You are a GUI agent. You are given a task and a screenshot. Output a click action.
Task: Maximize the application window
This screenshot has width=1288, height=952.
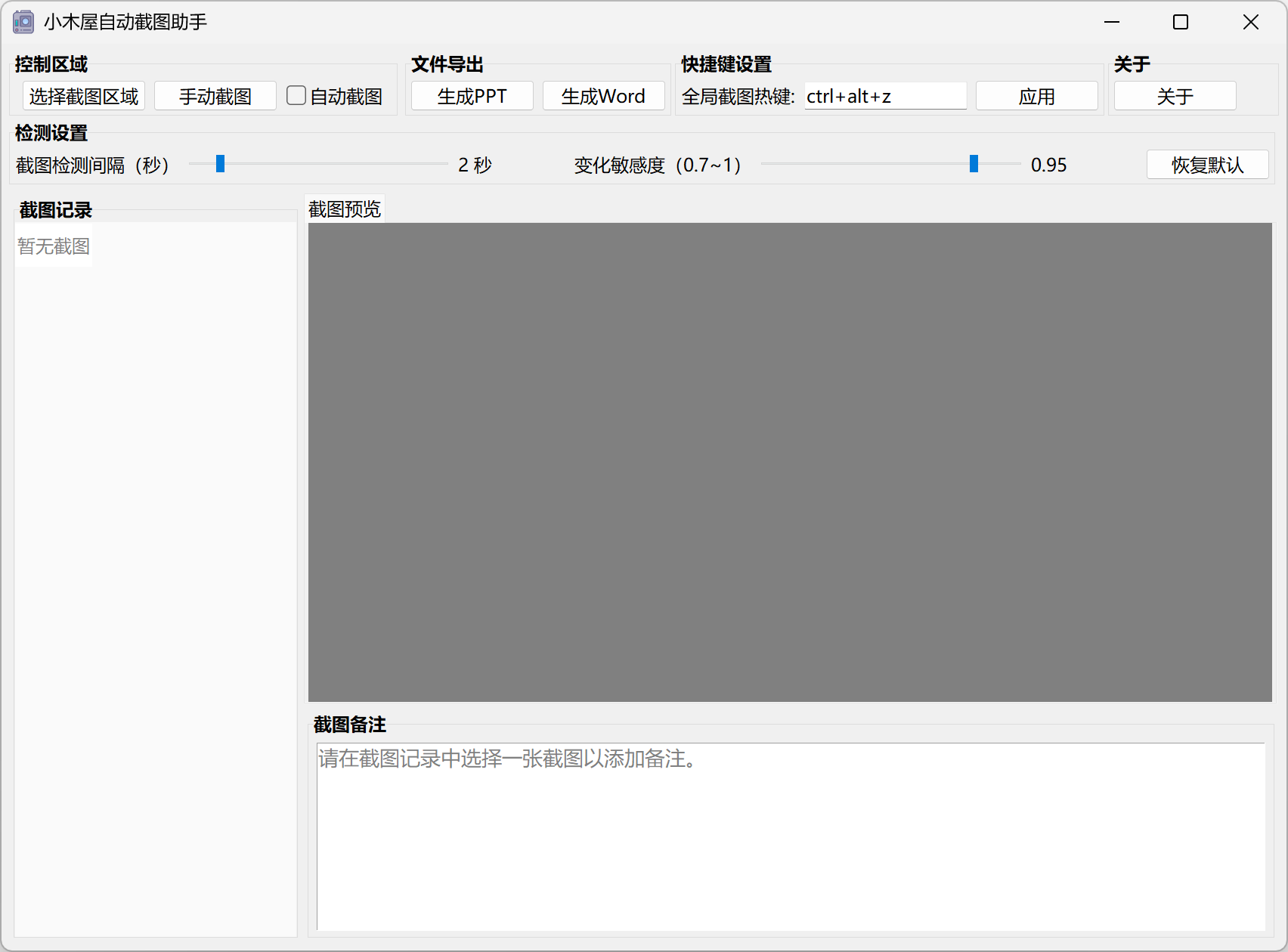pos(1181,22)
